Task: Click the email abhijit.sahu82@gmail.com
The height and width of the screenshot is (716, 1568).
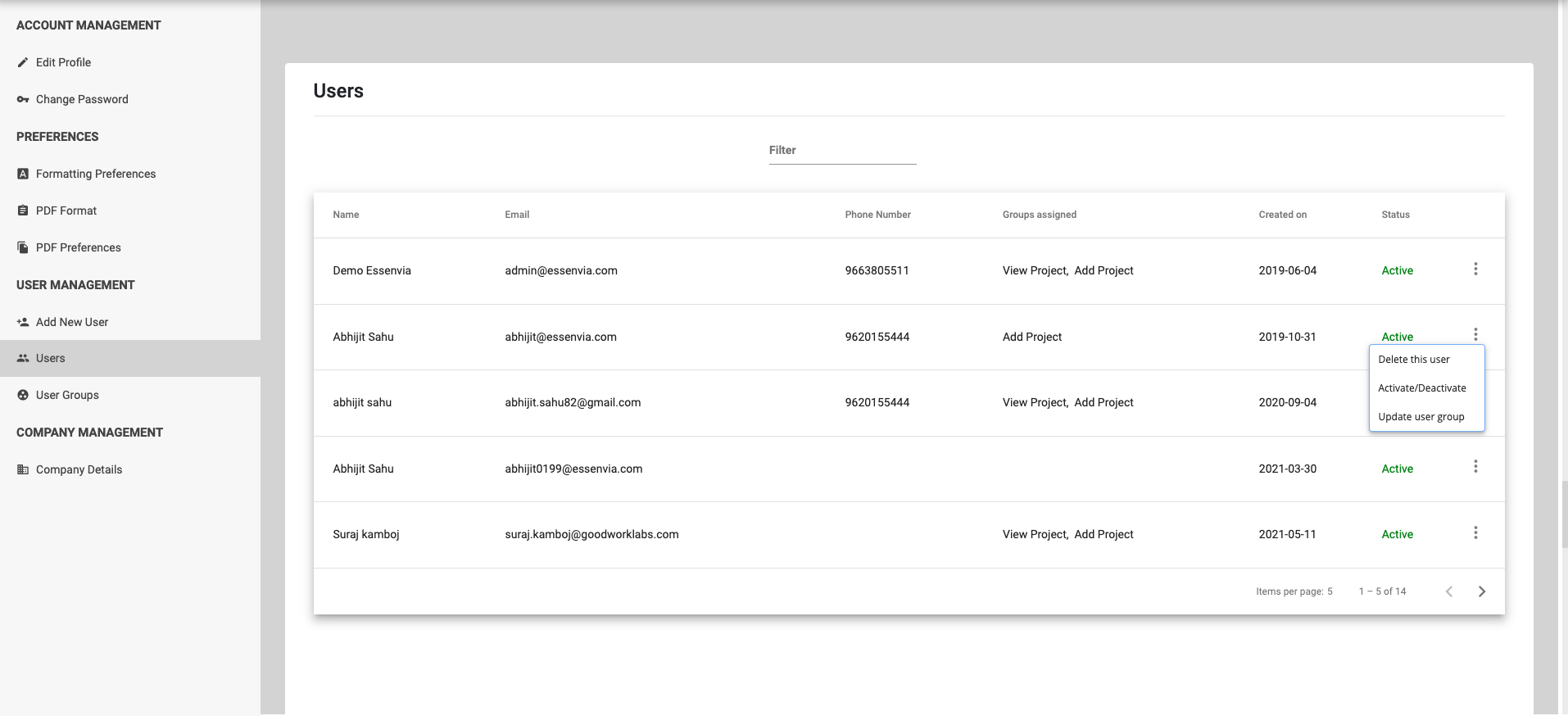Action: coord(573,402)
